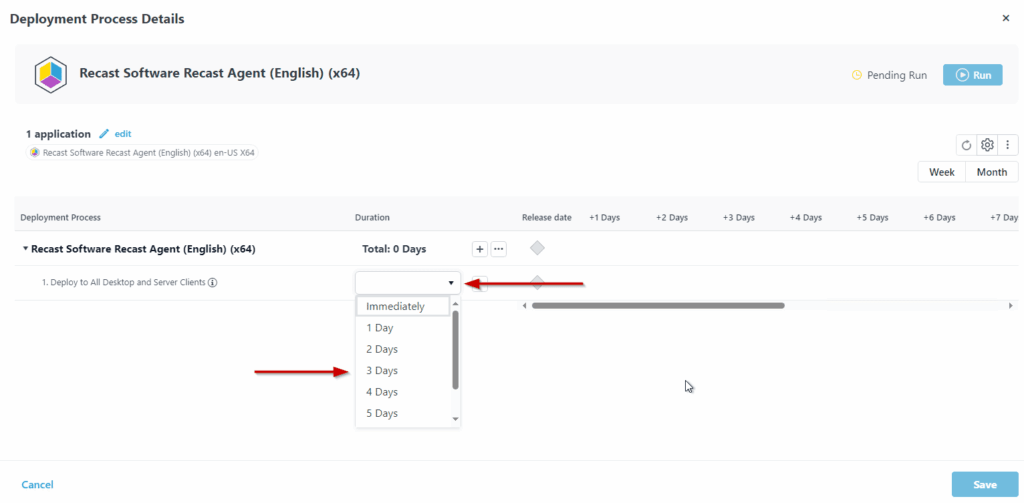1024x503 pixels.
Task: Choose 3 Days in the duration list
Action: [382, 371]
